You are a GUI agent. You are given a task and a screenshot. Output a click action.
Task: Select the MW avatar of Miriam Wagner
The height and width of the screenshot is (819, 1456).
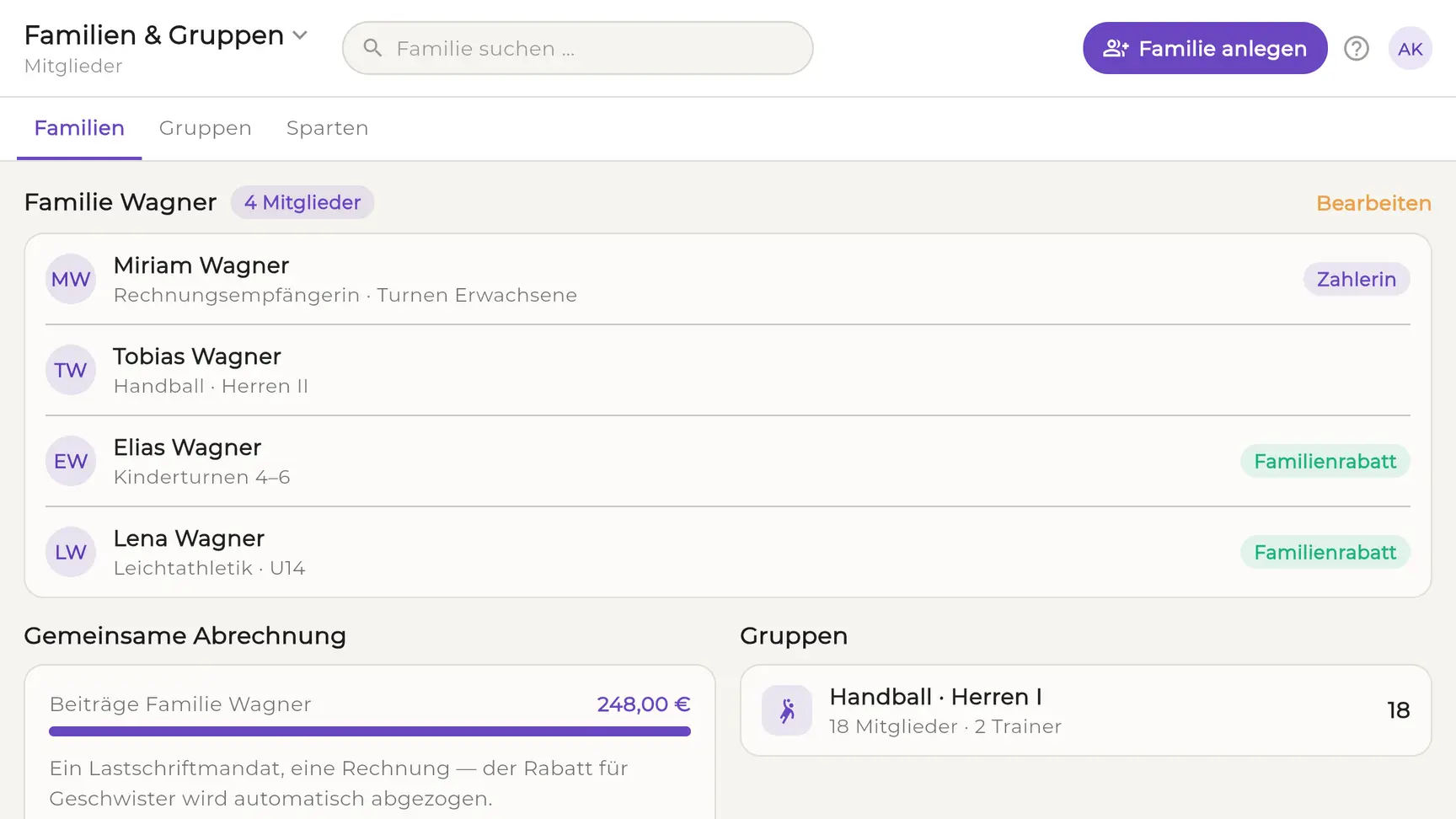(71, 279)
